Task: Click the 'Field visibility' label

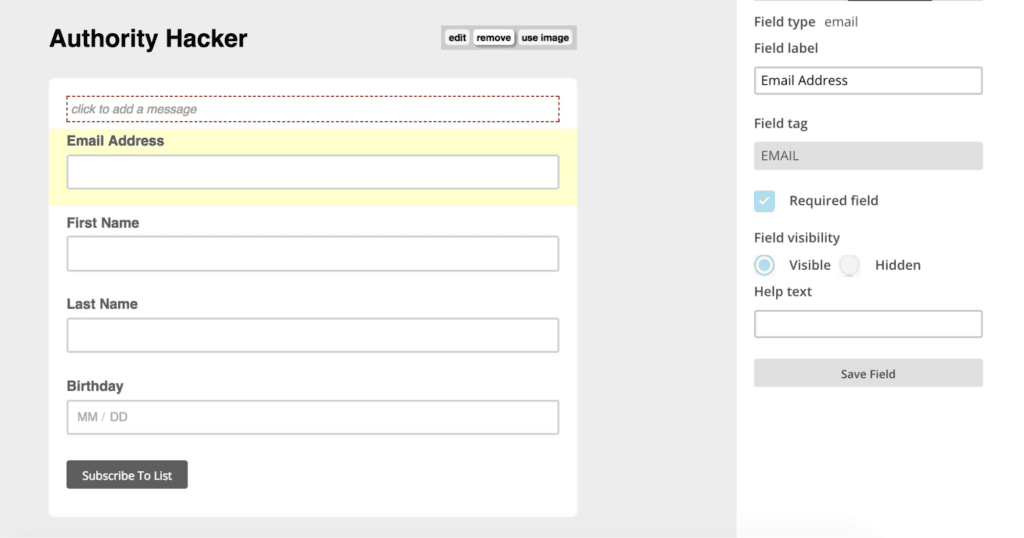Action: pyautogui.click(x=797, y=238)
